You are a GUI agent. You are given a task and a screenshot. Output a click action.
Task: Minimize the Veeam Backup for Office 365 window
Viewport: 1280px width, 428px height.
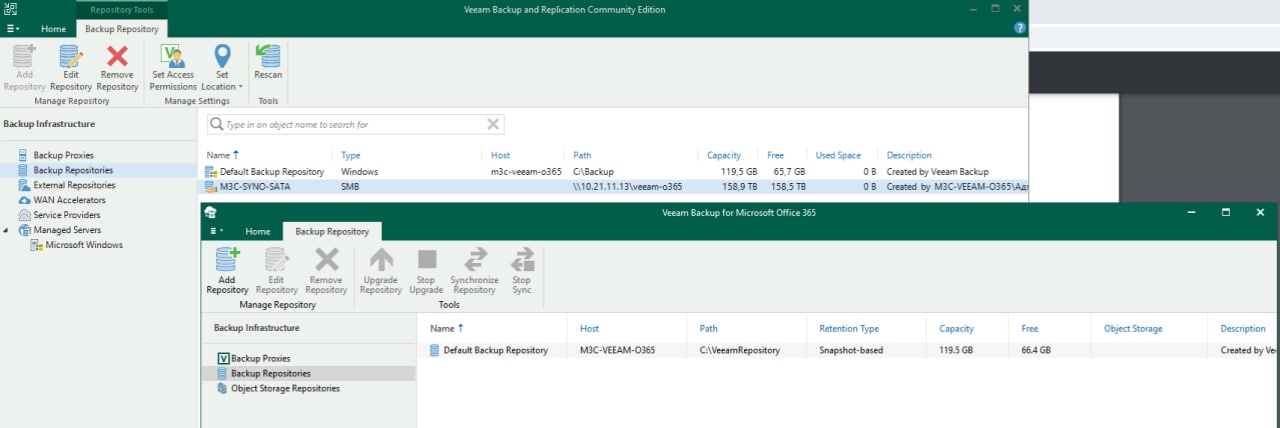tap(1192, 212)
